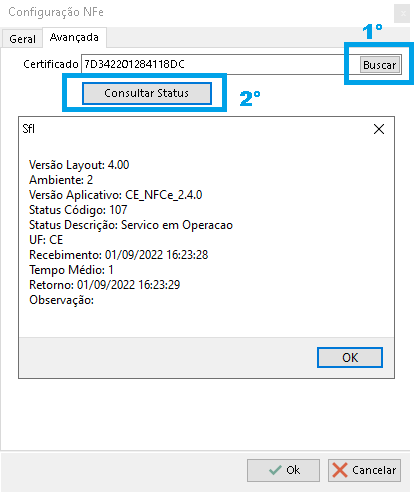Select the Versão Layout 4.00 line
415x494 pixels.
click(x=79, y=165)
